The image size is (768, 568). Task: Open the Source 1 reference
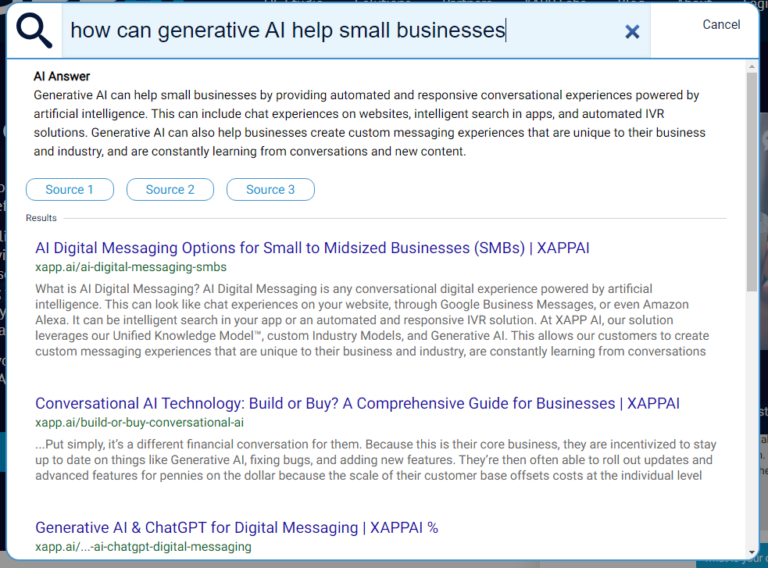(70, 190)
